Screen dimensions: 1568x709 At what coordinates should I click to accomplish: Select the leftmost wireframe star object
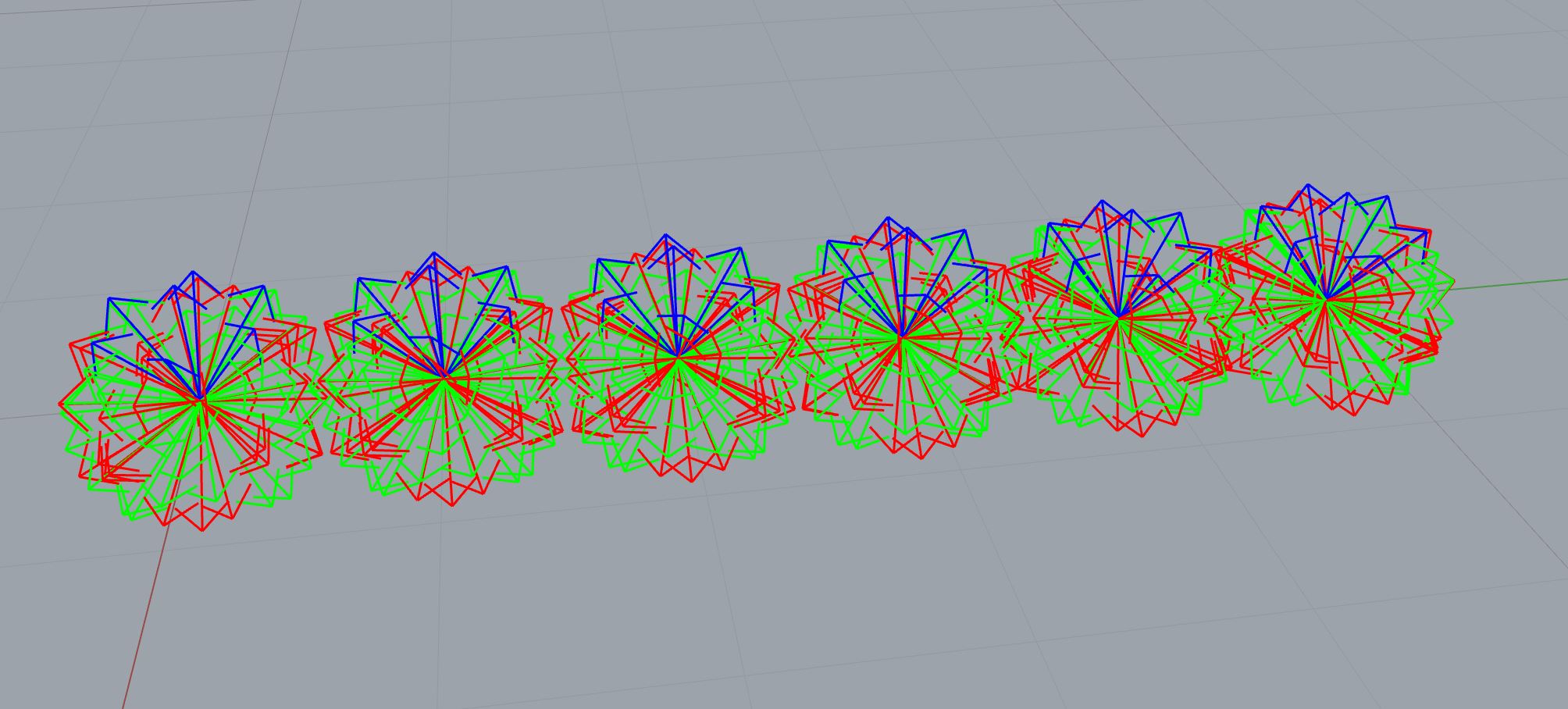point(193,401)
